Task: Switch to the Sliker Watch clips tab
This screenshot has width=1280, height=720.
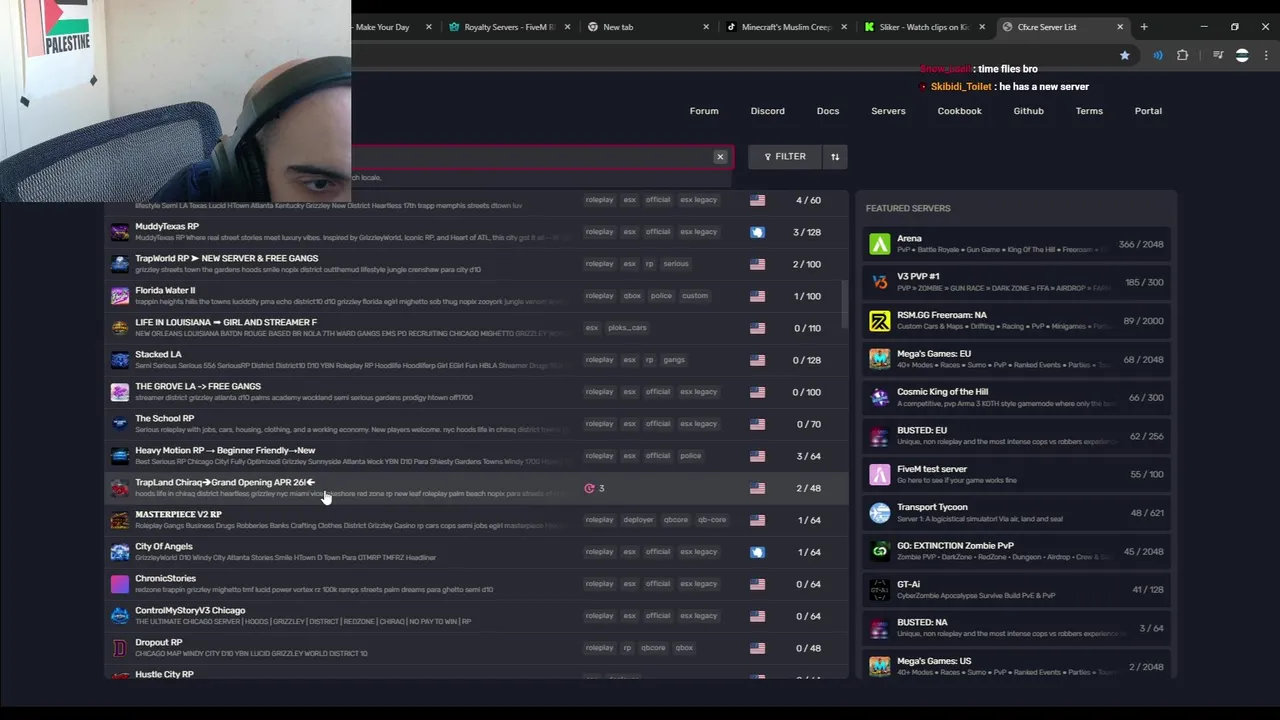Action: tap(923, 27)
